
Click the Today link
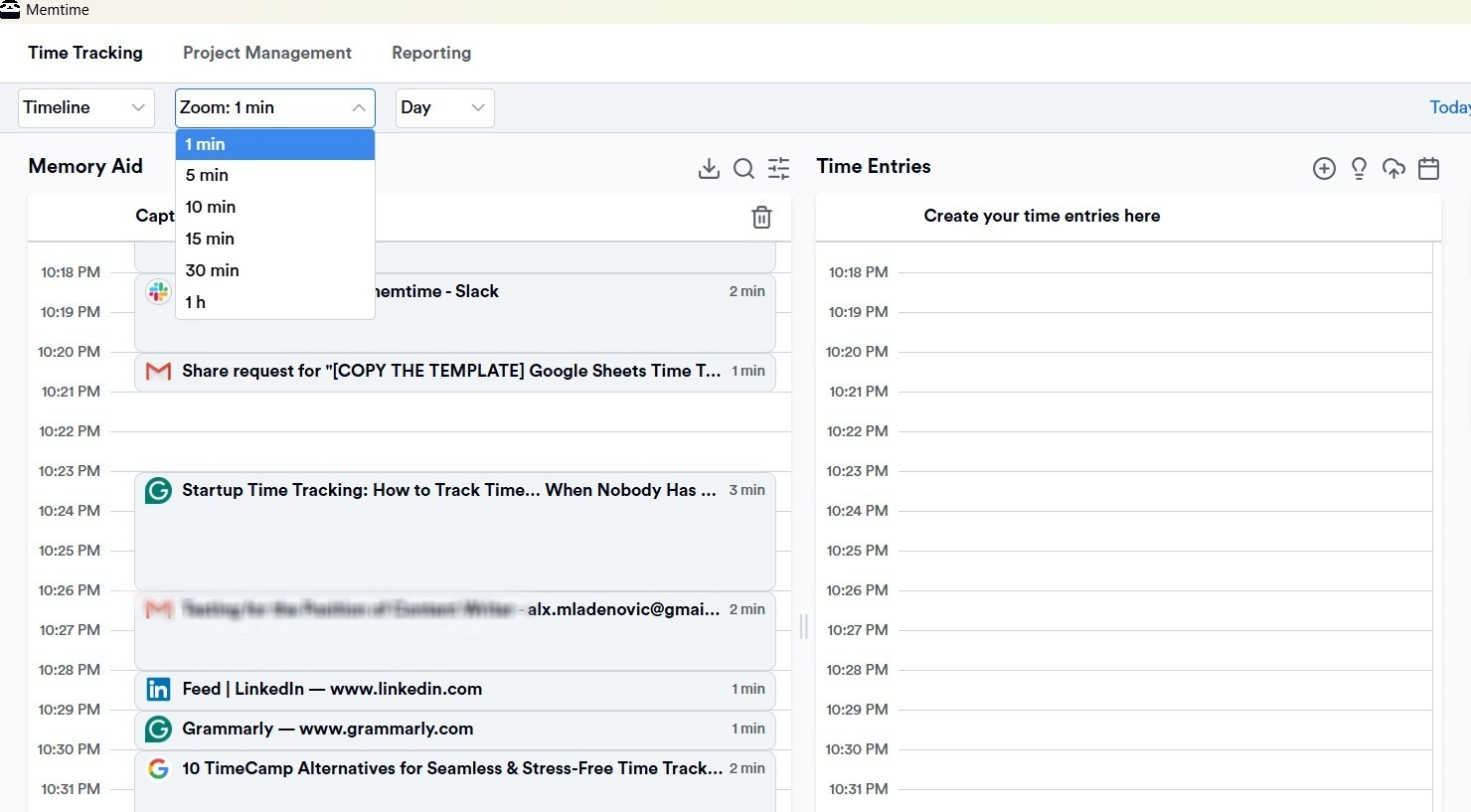pyautogui.click(x=1450, y=107)
